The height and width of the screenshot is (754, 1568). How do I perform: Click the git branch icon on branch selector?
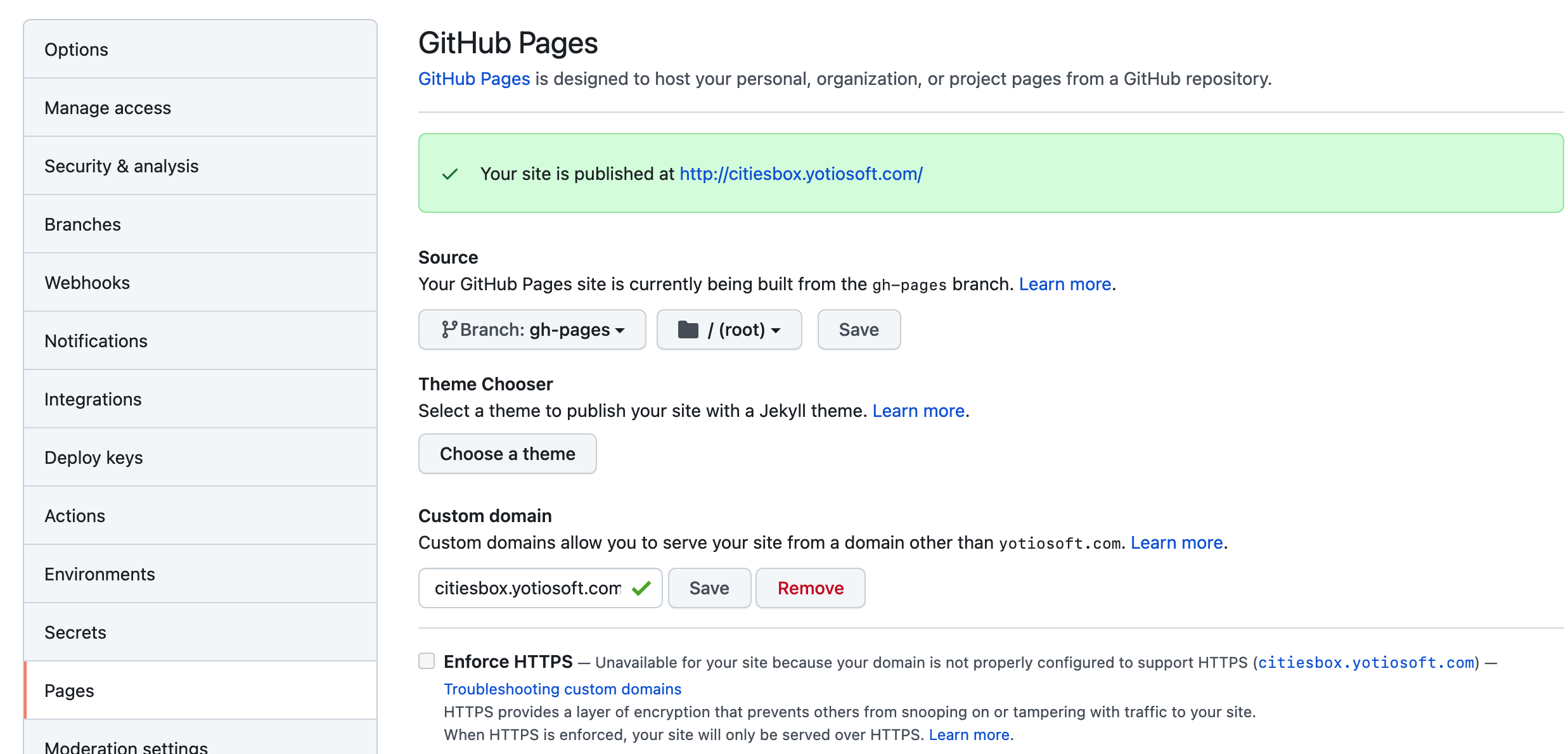click(449, 329)
